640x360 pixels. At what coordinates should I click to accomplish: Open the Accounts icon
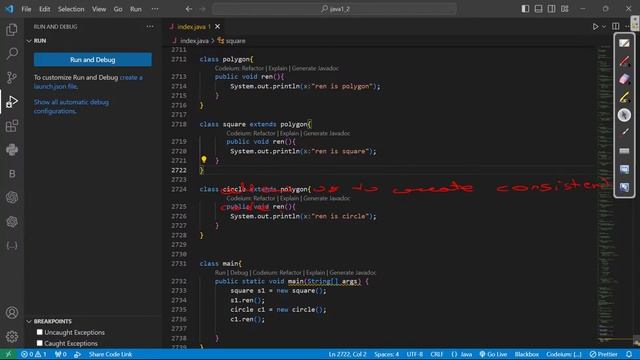12,313
